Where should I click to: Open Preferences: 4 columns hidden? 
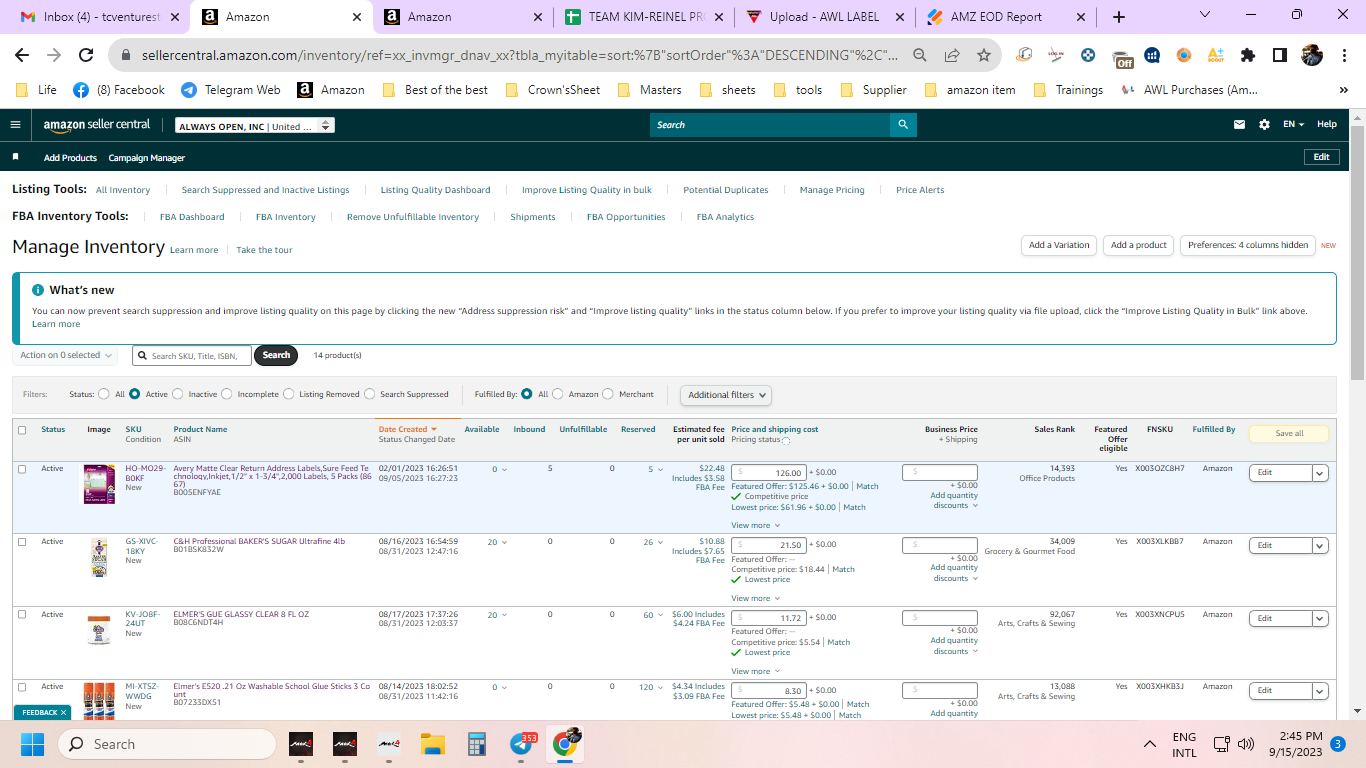[x=1248, y=245]
